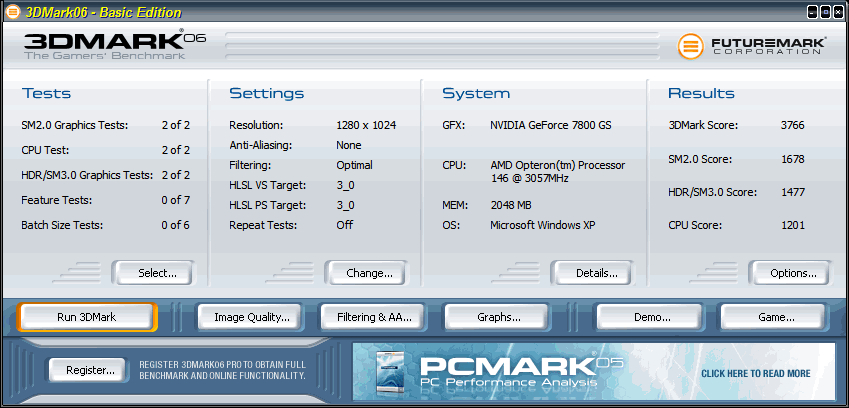The width and height of the screenshot is (849, 408).
Task: Click the HDR/SM3.0 Graphics Tests label
Action: [x=87, y=175]
